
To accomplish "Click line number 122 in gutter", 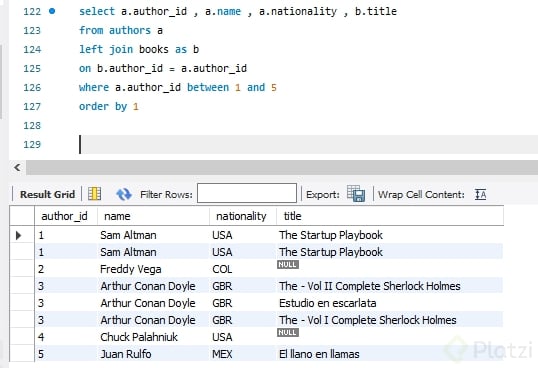I will (x=32, y=12).
